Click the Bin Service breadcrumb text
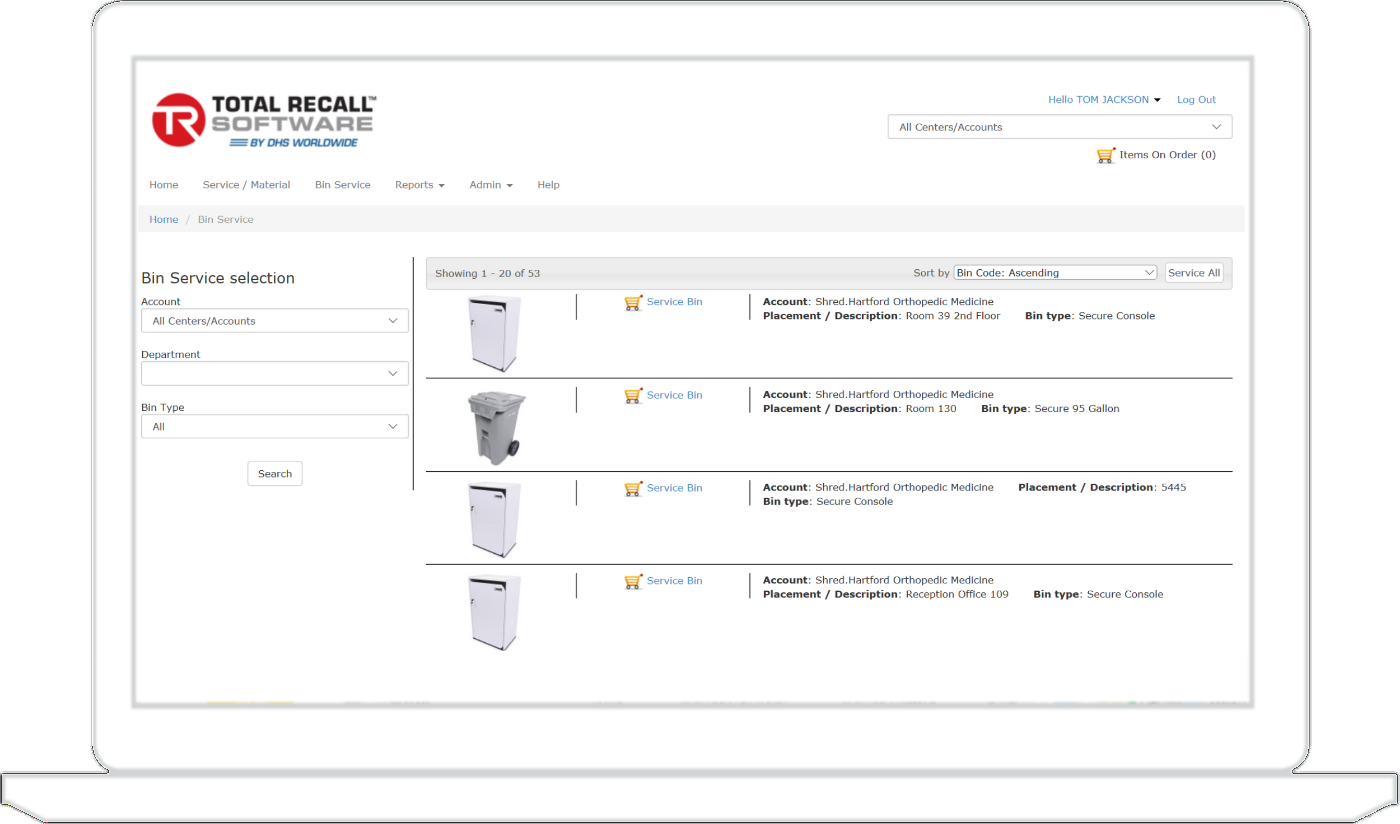Screen dimensions: 1400x824 (x=226, y=220)
